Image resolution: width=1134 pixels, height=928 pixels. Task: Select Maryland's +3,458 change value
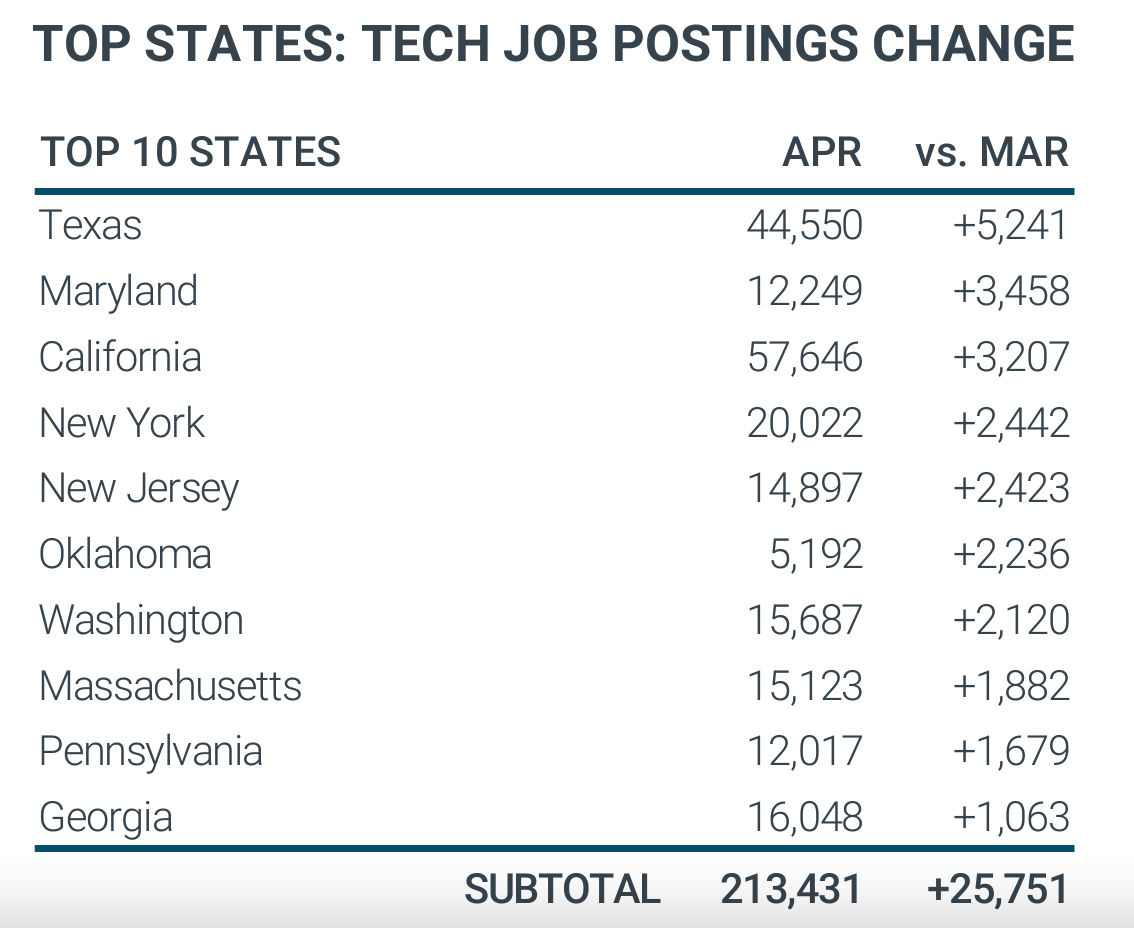pos(1011,291)
